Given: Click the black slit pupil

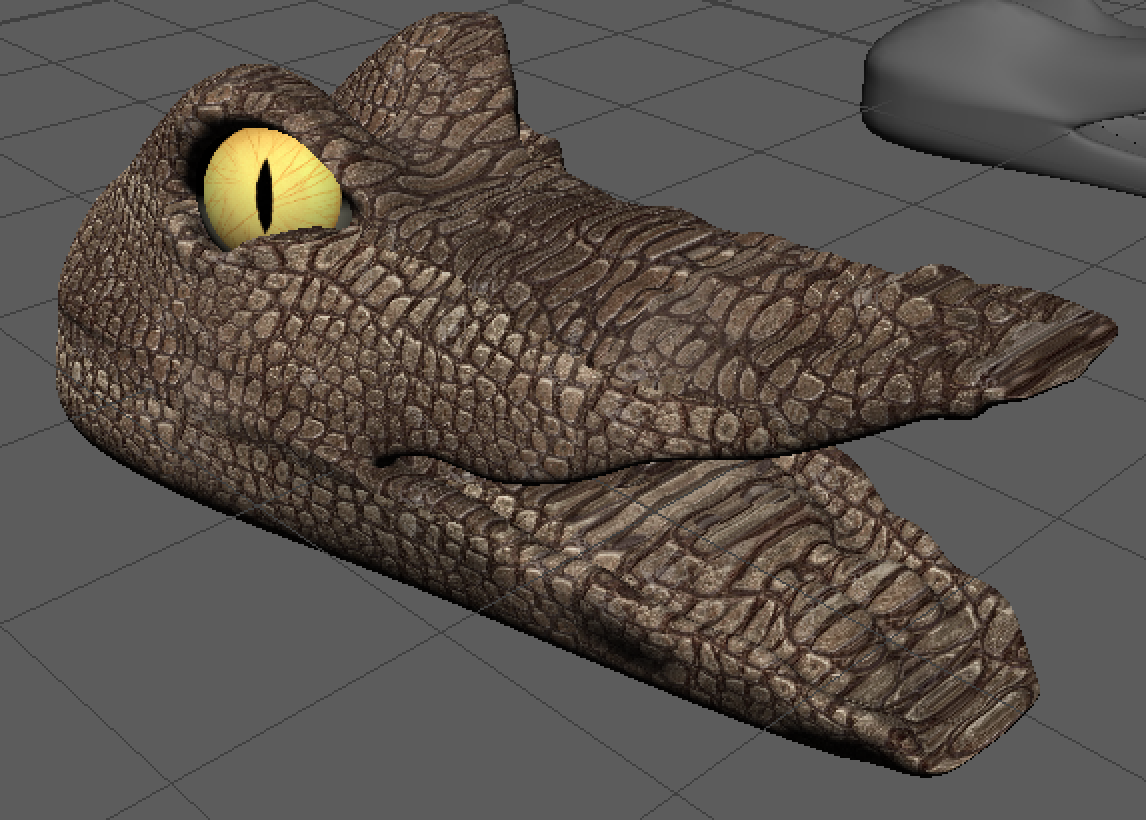Looking at the screenshot, I should (265, 195).
